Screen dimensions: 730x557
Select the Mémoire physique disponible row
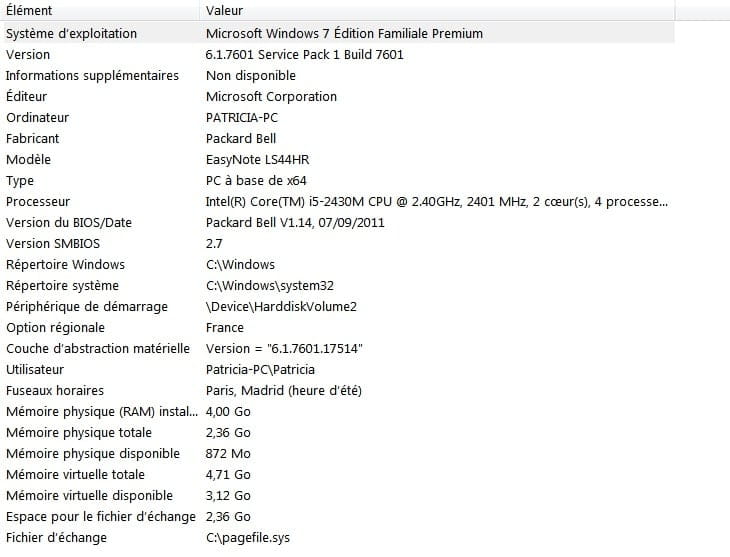pos(338,454)
